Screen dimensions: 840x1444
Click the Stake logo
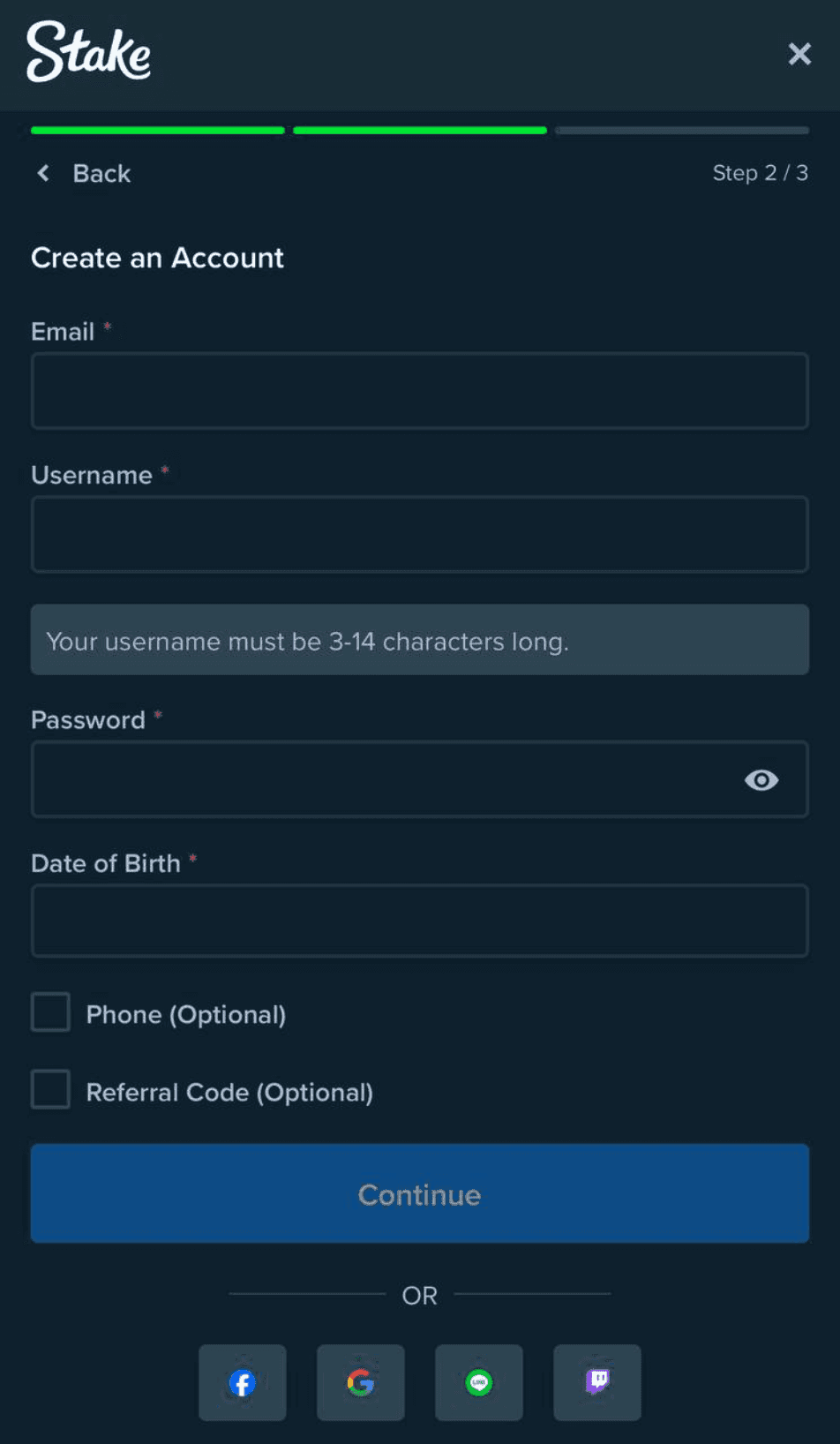(x=88, y=52)
